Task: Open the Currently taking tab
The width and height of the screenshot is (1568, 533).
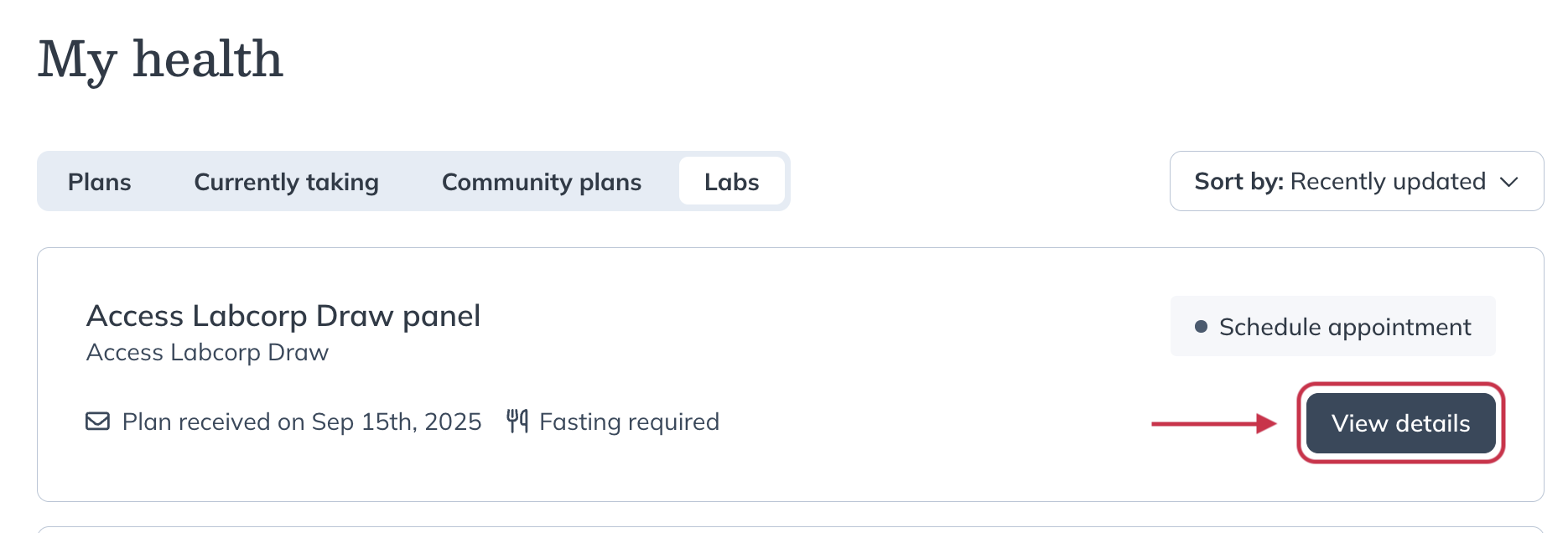Action: tap(286, 182)
